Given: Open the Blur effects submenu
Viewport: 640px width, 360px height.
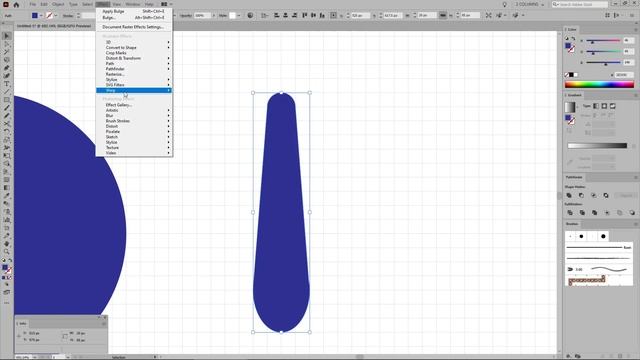Looking at the screenshot, I should (134, 116).
